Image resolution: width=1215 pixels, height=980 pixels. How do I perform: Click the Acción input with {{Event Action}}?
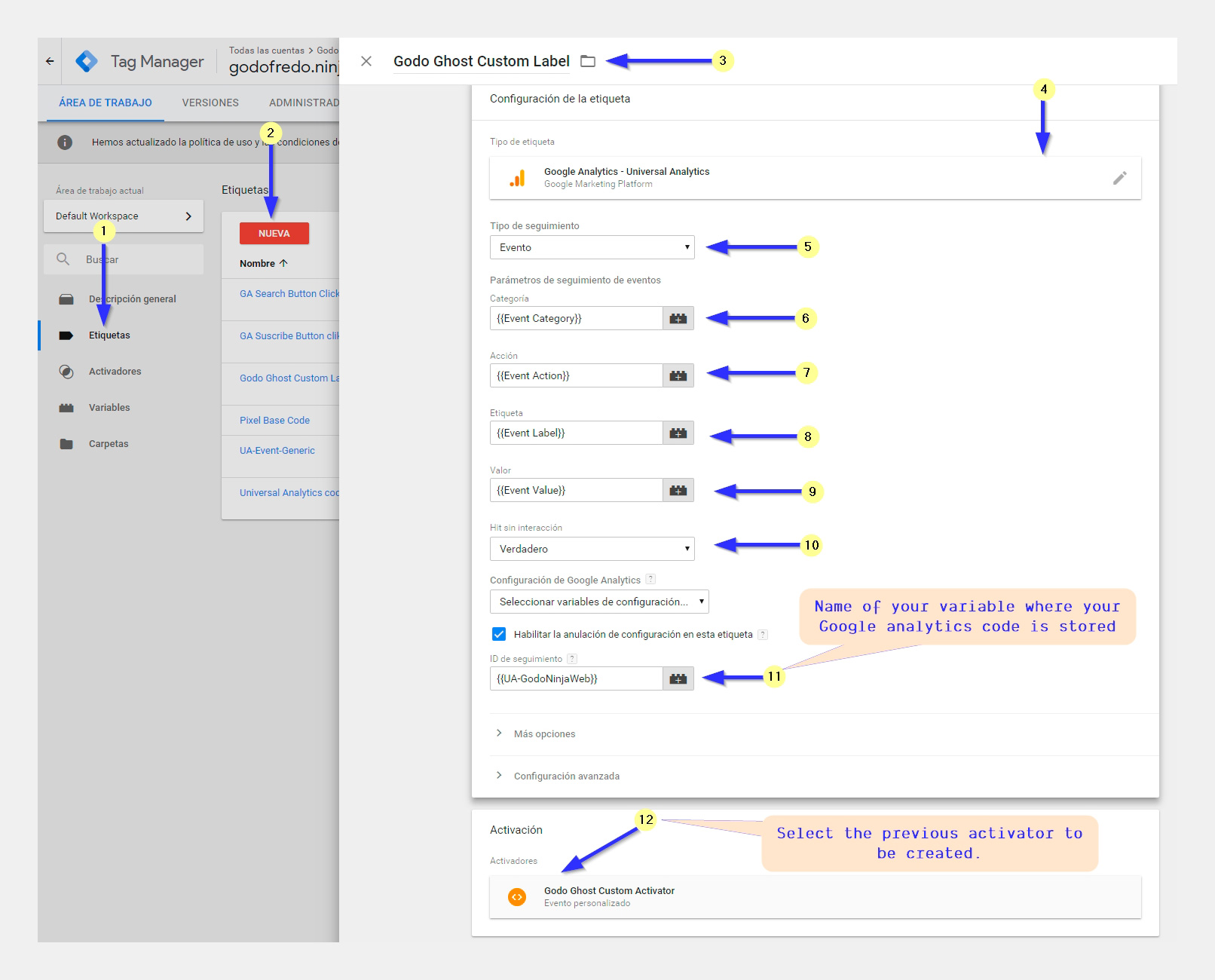[x=576, y=375]
